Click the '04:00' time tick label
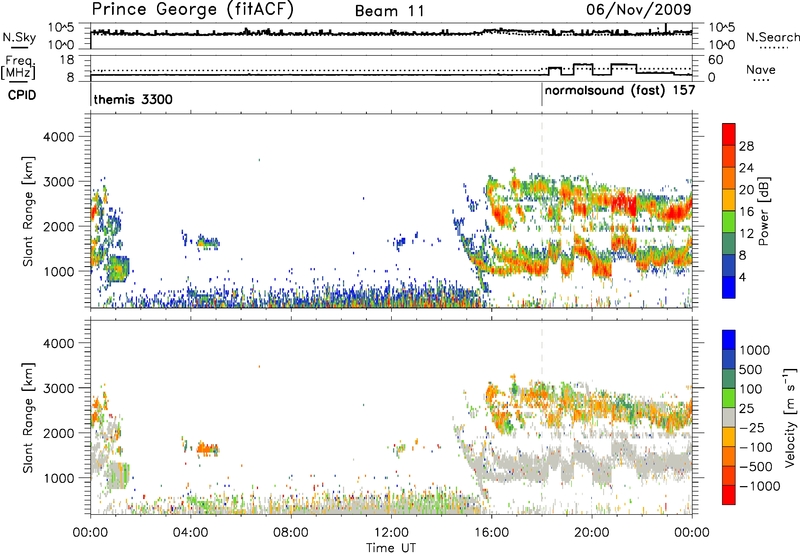The height and width of the screenshot is (554, 800). click(x=190, y=533)
